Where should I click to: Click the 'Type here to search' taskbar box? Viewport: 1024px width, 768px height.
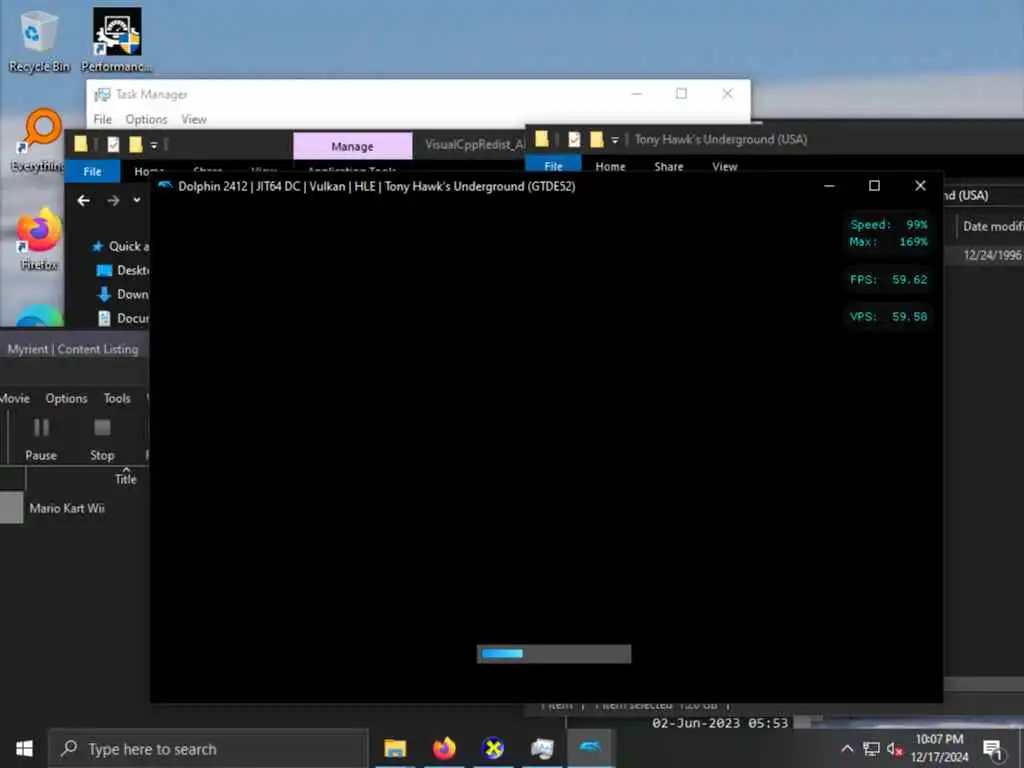click(209, 748)
